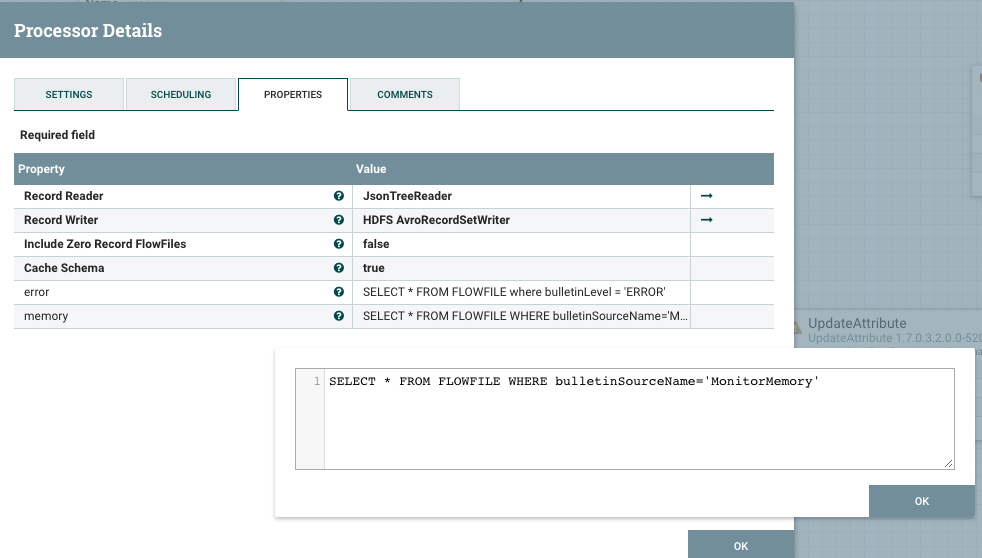Click help icon for Include Zero Record FlowFiles

(339, 244)
